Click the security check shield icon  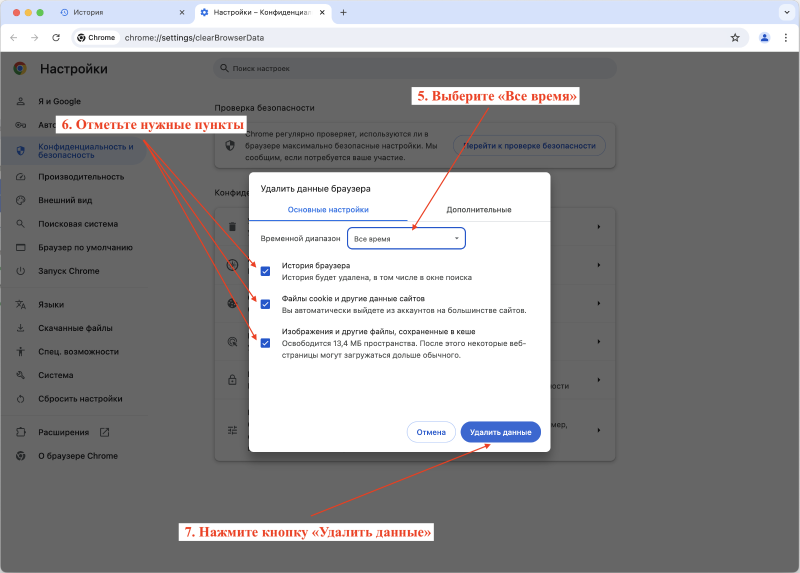pos(230,145)
